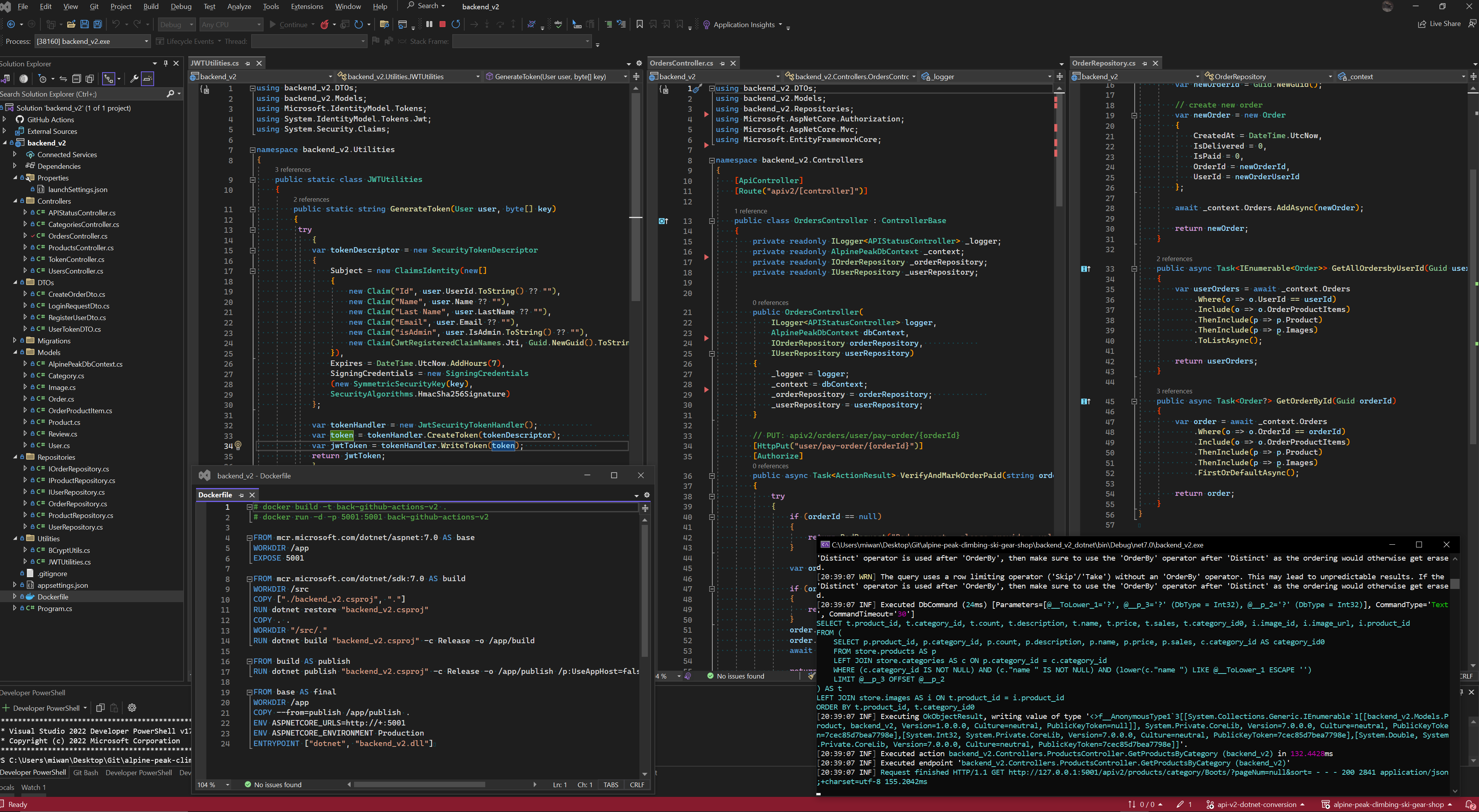Click the api-v2-dotnet-conversion branch indicator

tap(1255, 804)
